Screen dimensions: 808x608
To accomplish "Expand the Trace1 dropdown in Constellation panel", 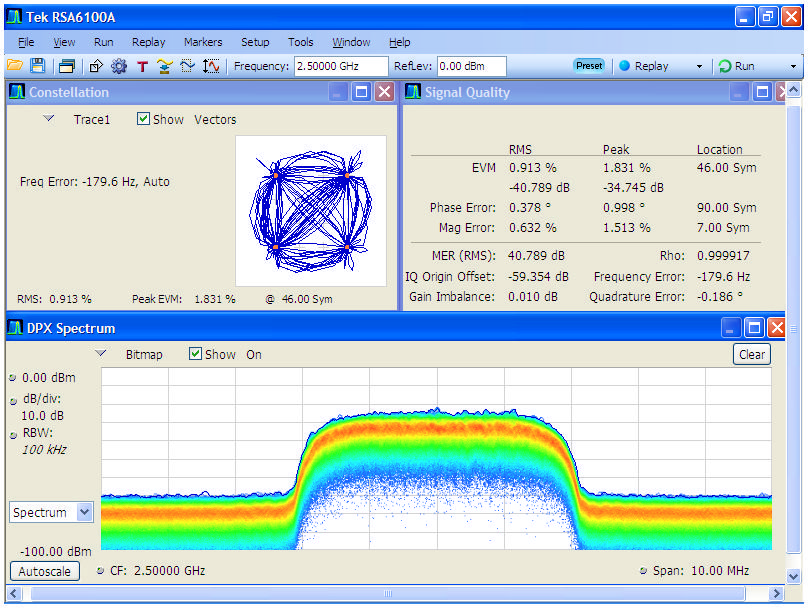I will pos(47,119).
